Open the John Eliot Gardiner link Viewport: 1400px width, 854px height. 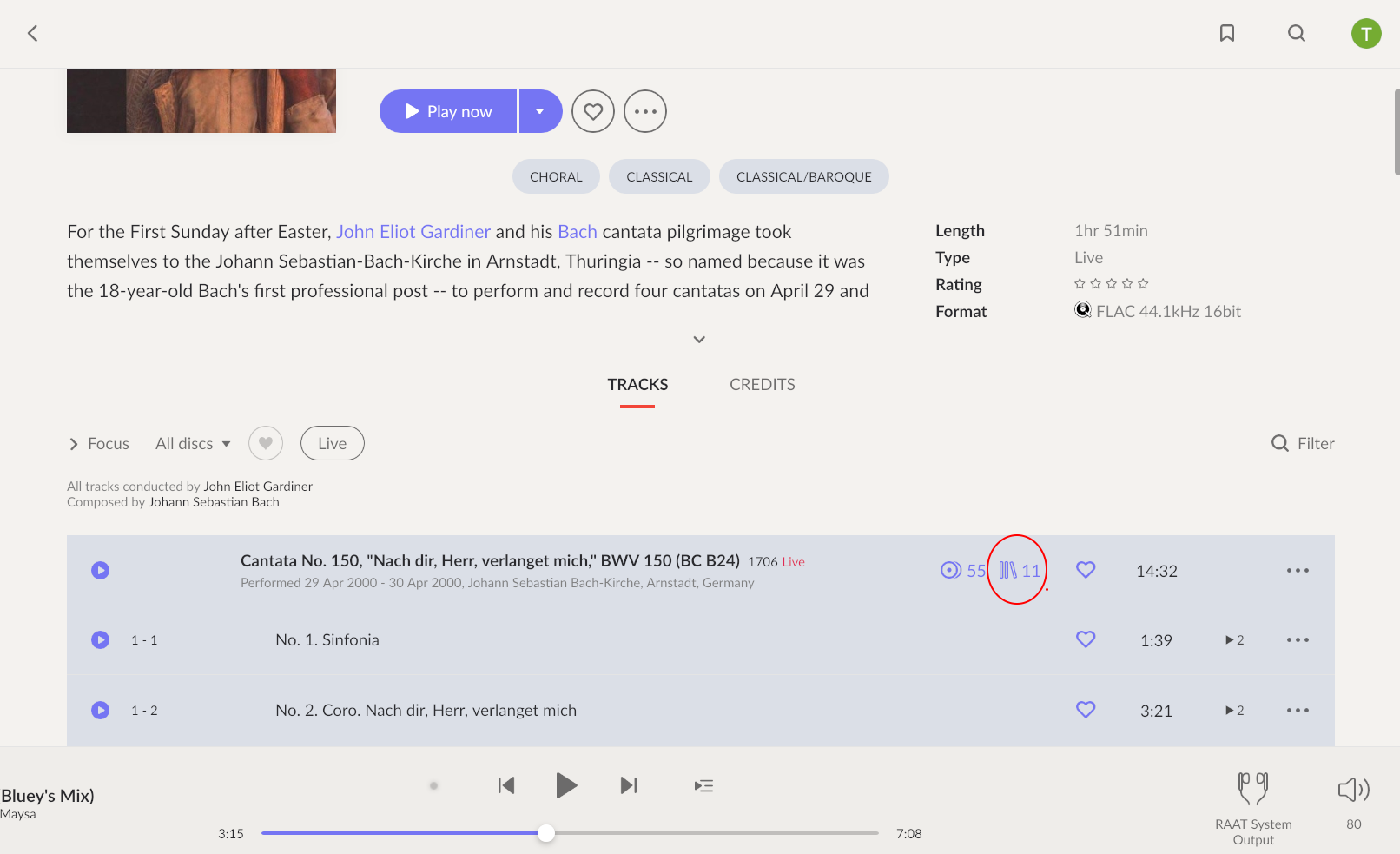[413, 231]
